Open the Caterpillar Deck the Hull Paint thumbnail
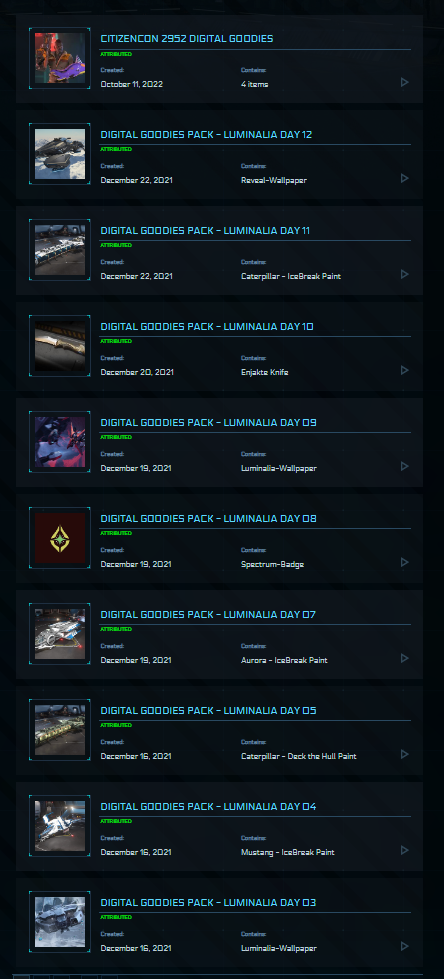Viewport: 444px width, 979px height. (x=60, y=731)
